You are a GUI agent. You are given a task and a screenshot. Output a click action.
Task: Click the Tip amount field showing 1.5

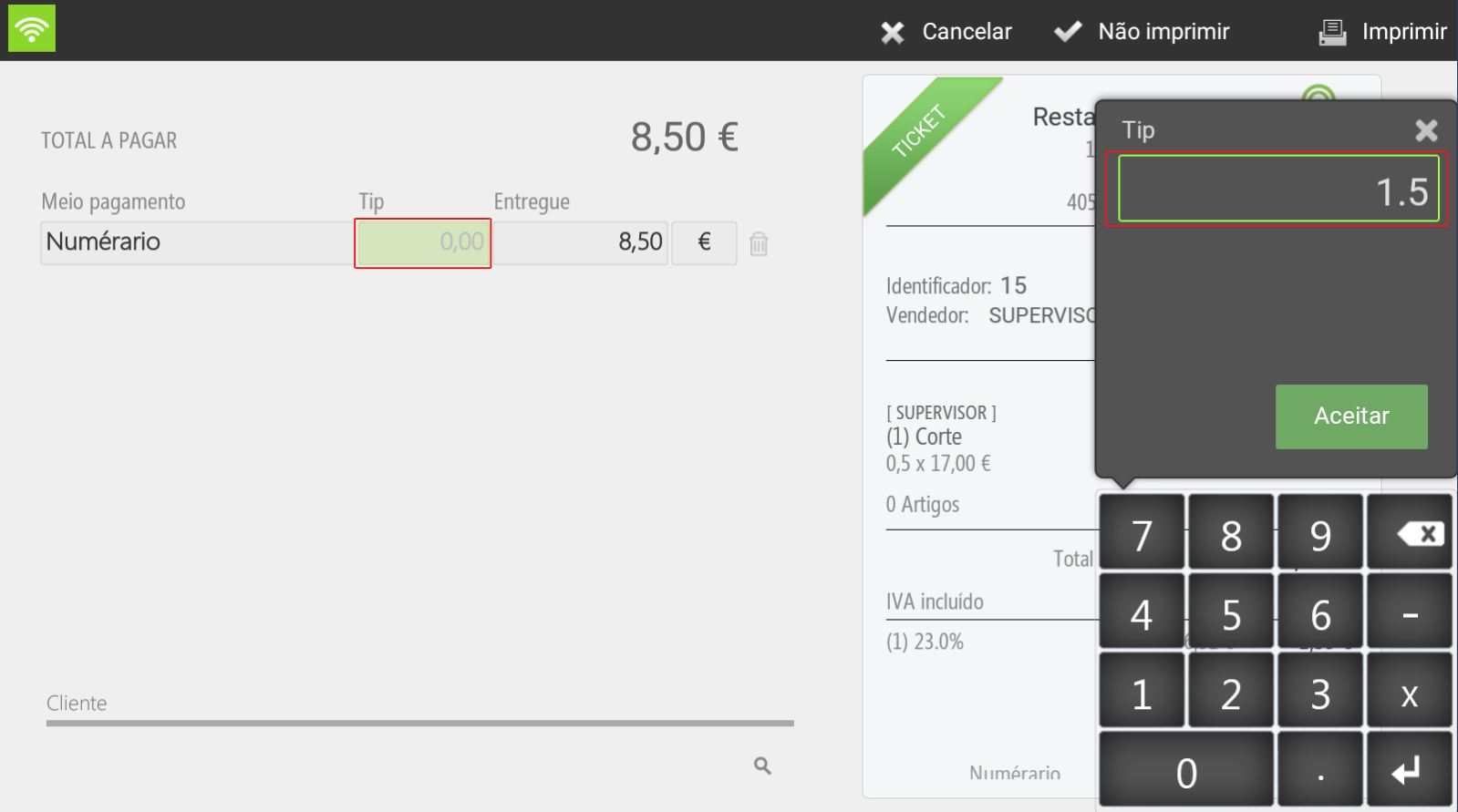pos(1278,189)
